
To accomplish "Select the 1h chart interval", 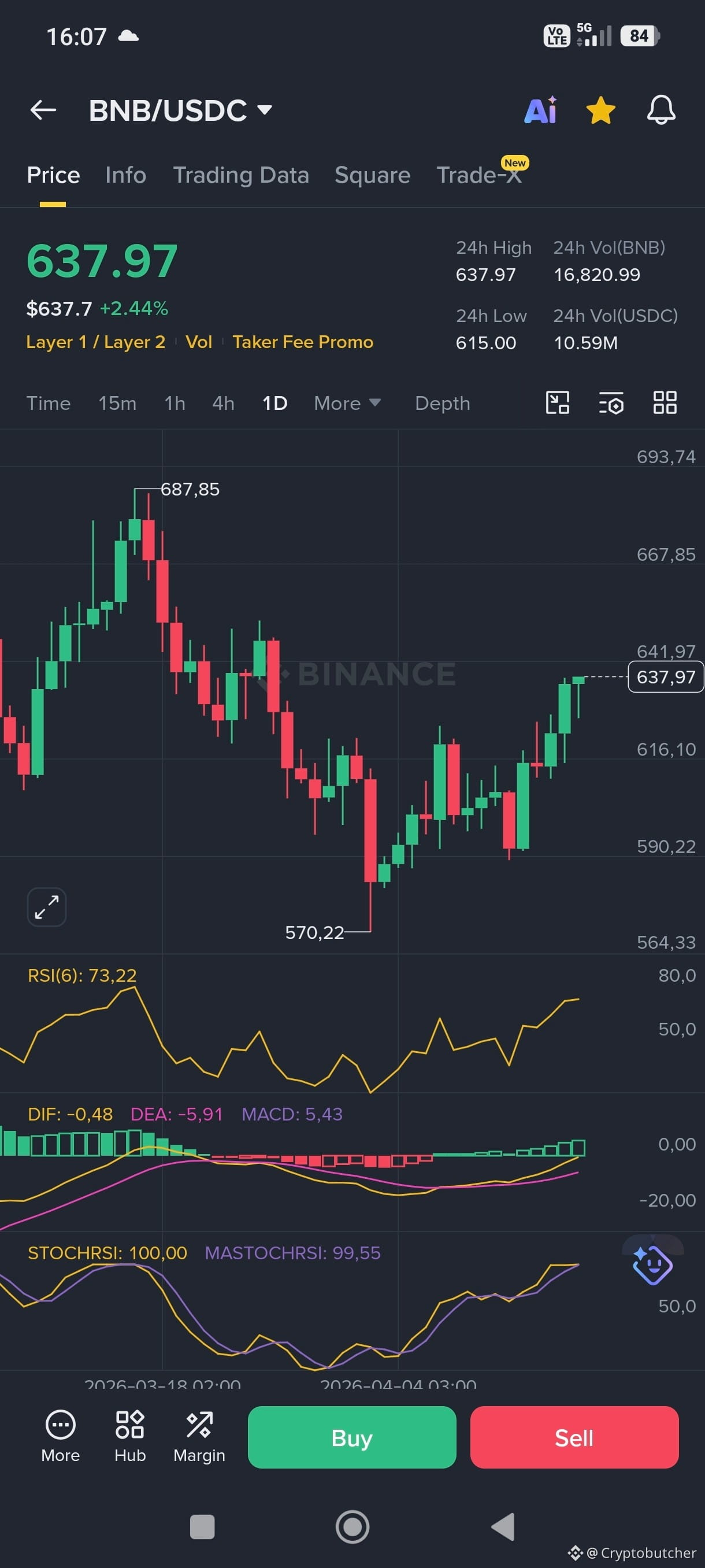I will coord(175,403).
